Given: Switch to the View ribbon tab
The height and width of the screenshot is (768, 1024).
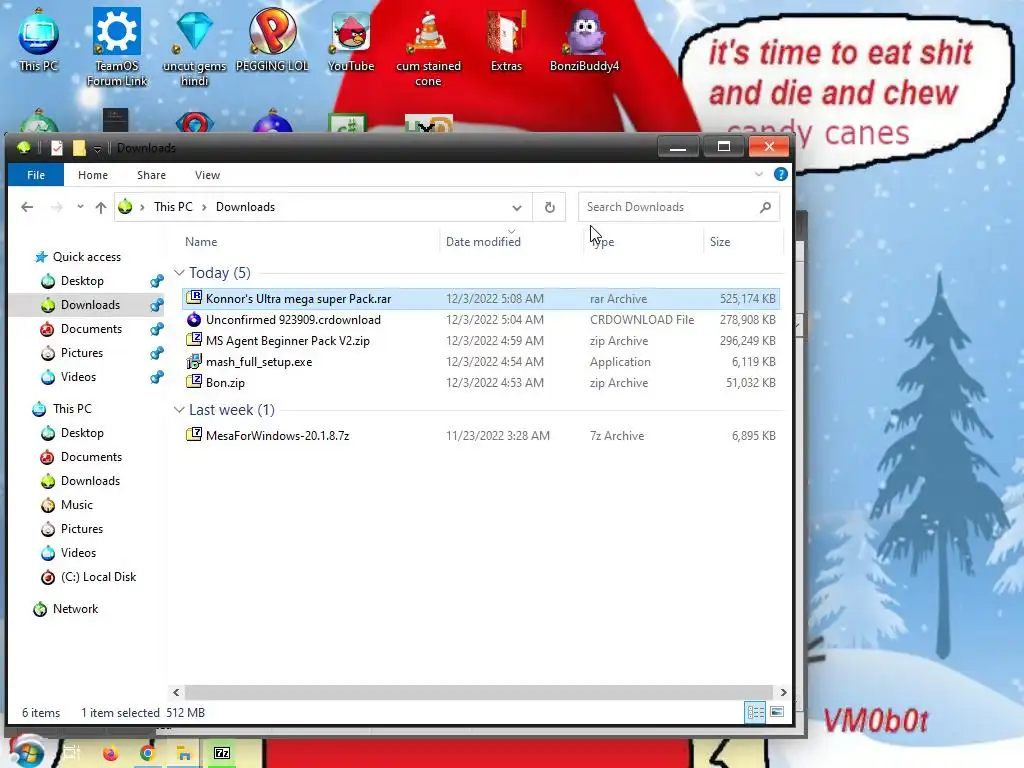Looking at the screenshot, I should (x=208, y=175).
